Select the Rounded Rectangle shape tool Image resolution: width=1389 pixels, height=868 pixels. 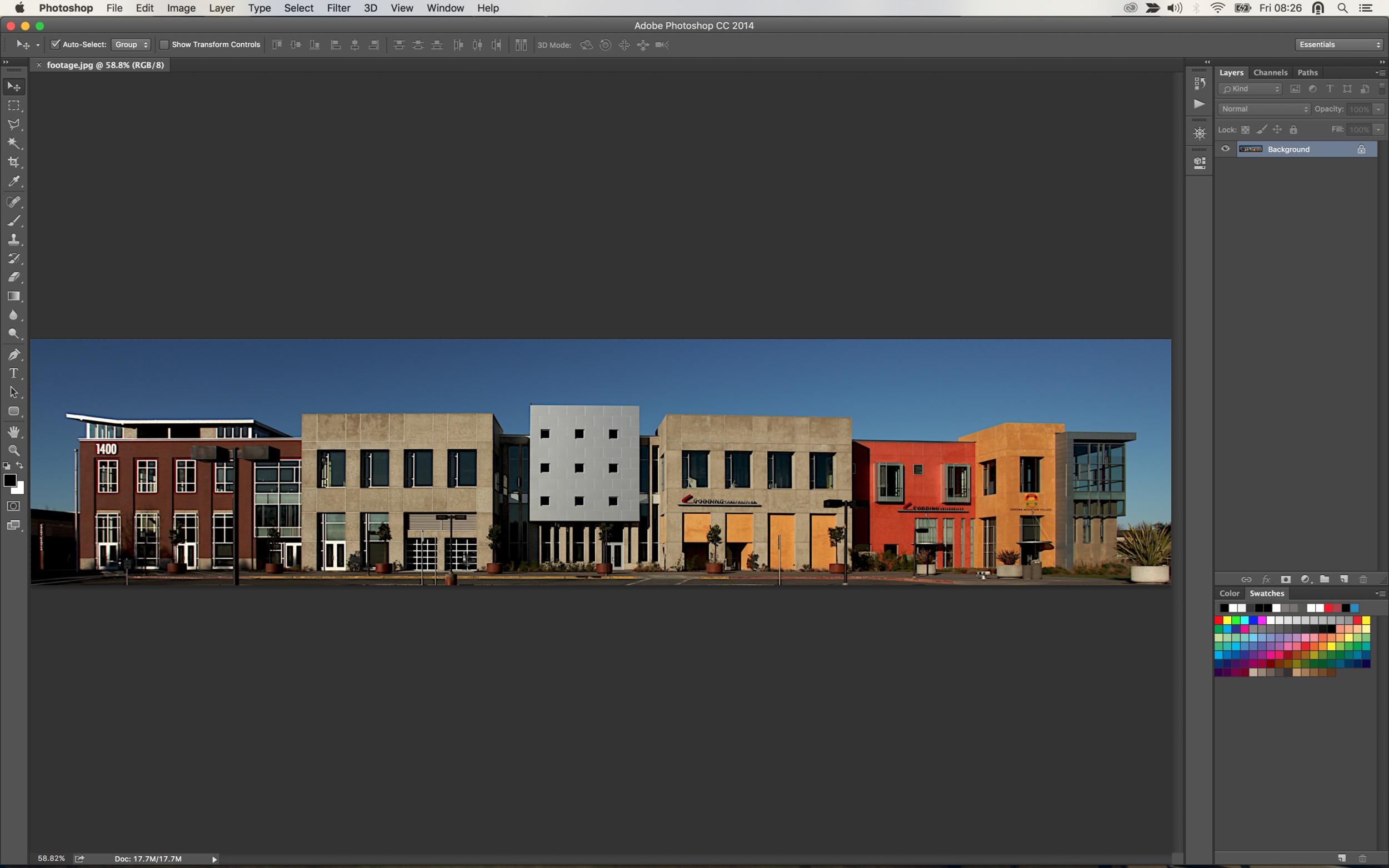14,411
